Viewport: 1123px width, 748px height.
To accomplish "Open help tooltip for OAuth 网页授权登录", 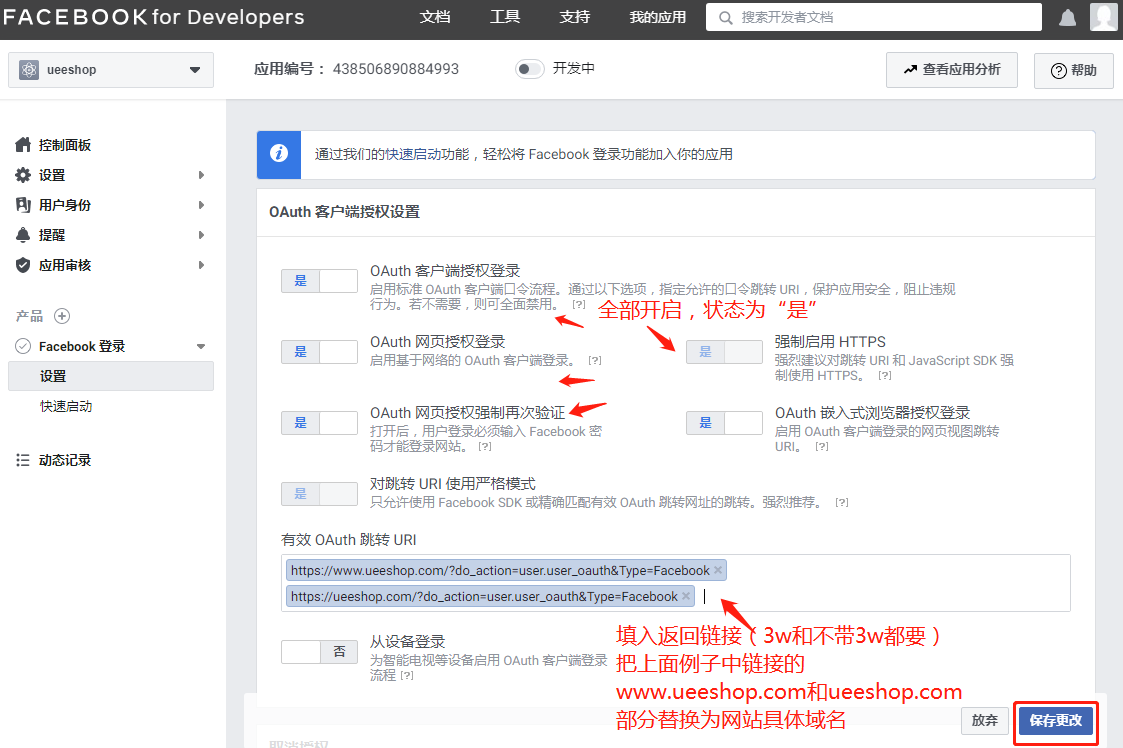I will (595, 360).
